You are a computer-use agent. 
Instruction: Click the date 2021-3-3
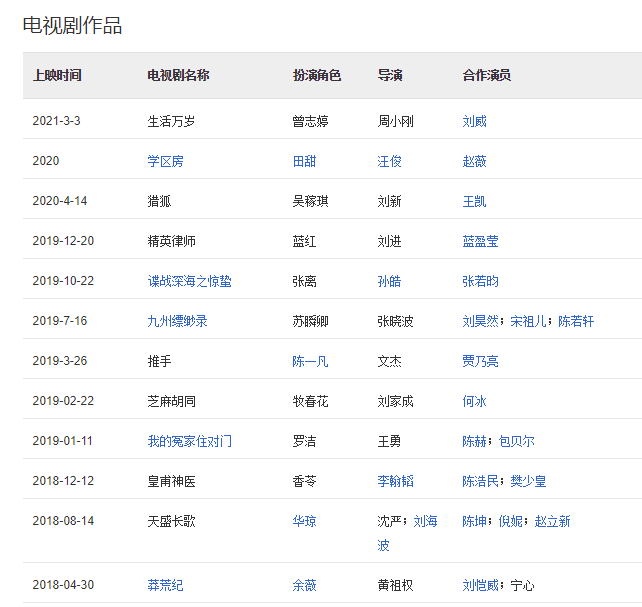click(57, 121)
